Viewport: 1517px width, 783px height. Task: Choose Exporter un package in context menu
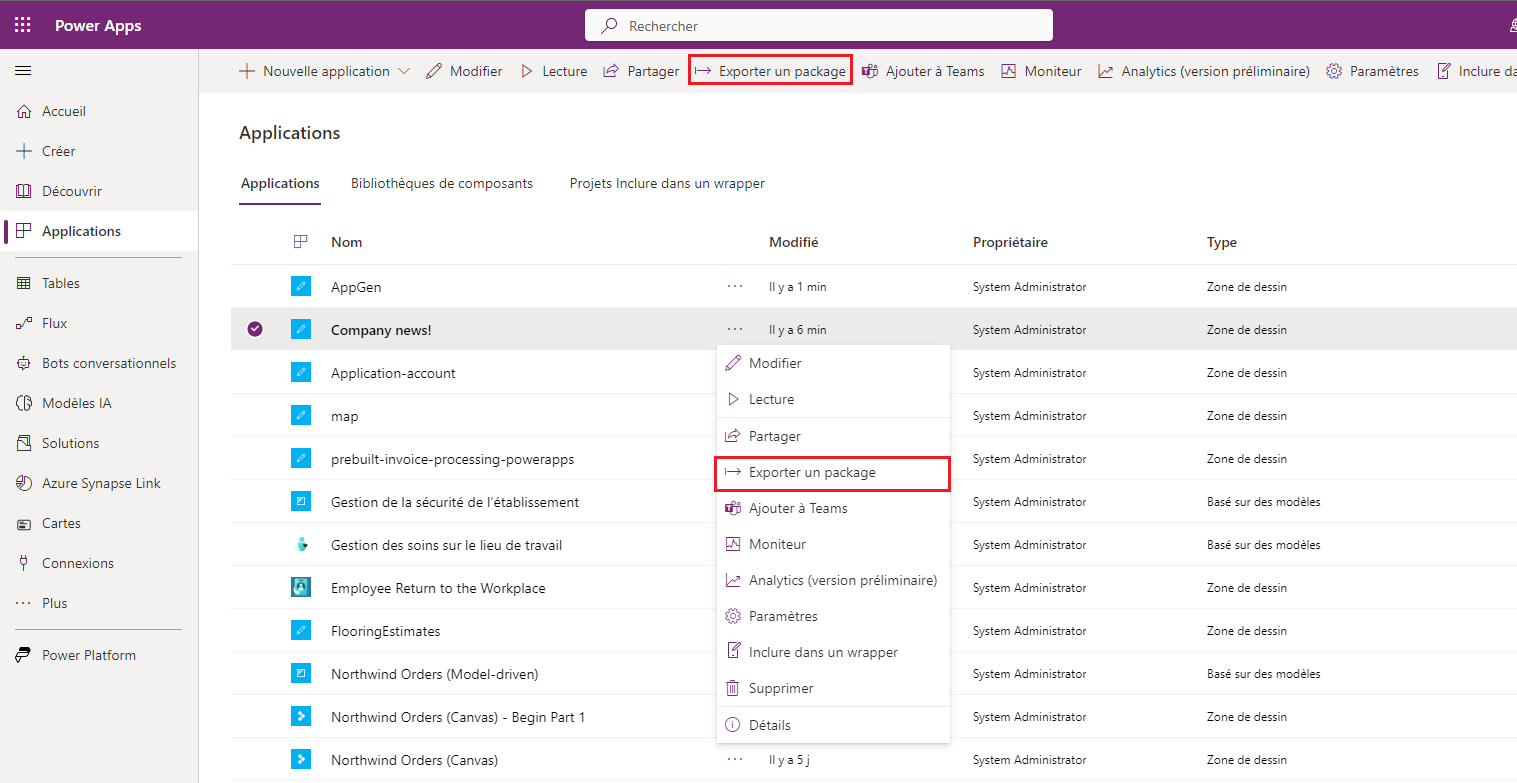pos(833,472)
